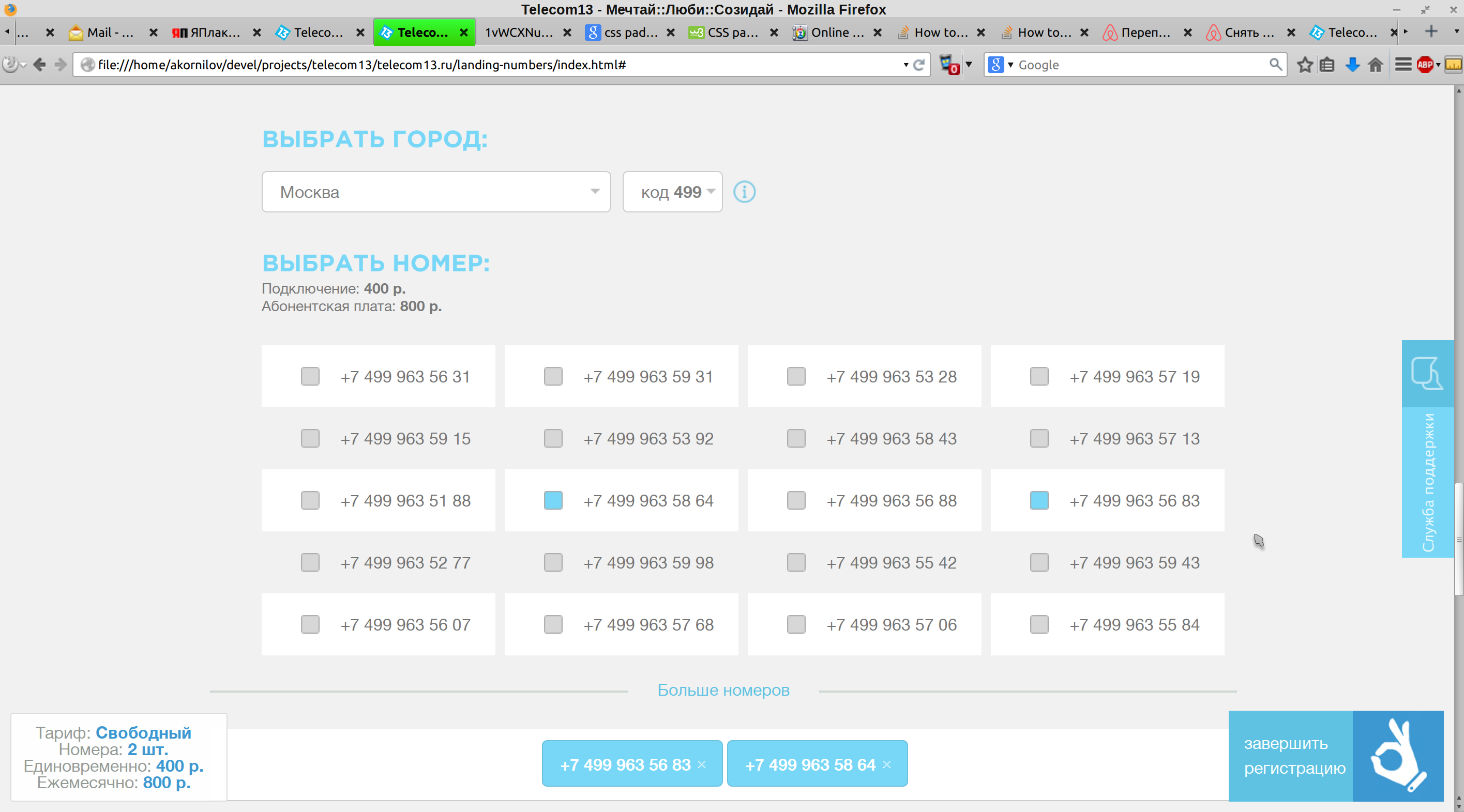
Task: Click the page vertical scrollbar thumb
Action: (x=1459, y=539)
